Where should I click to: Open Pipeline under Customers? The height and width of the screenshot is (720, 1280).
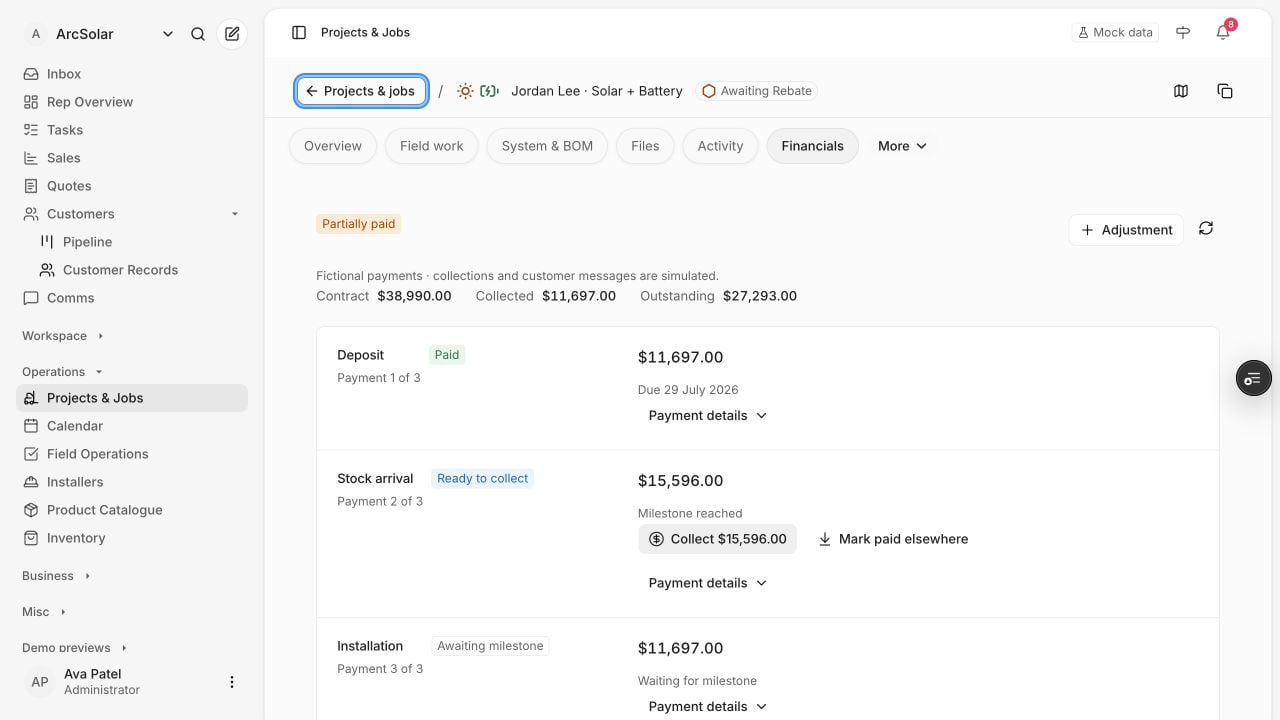point(140,242)
